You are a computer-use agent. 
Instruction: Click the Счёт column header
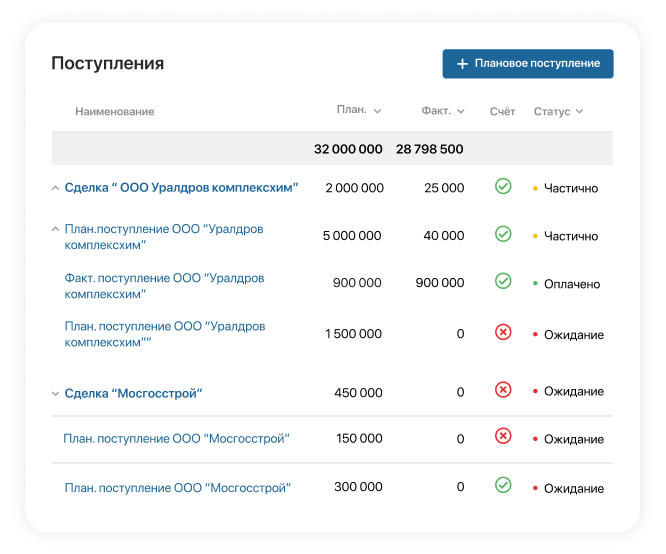point(502,111)
